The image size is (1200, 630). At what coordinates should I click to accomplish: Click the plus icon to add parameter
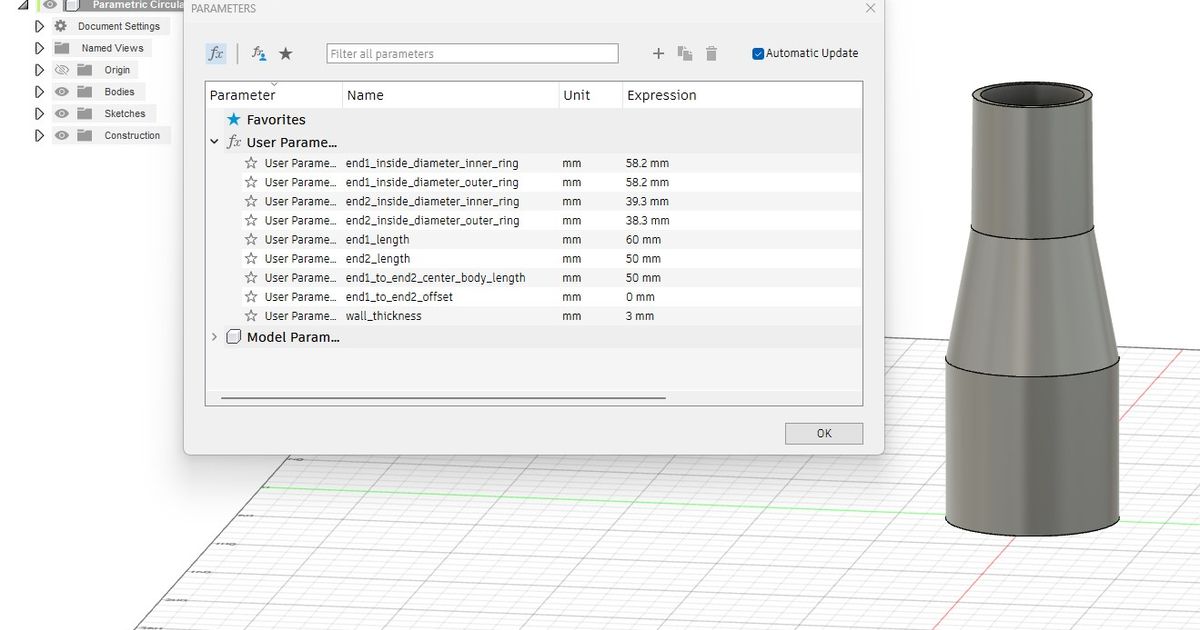click(658, 54)
